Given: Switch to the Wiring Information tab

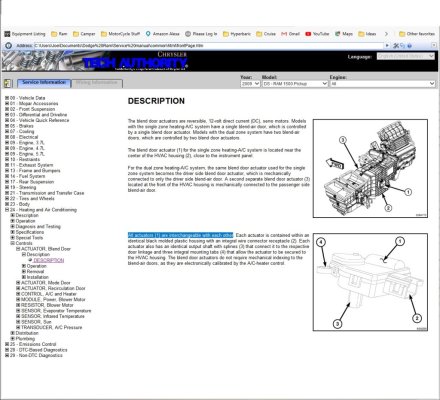Looking at the screenshot, I should click(x=97, y=83).
